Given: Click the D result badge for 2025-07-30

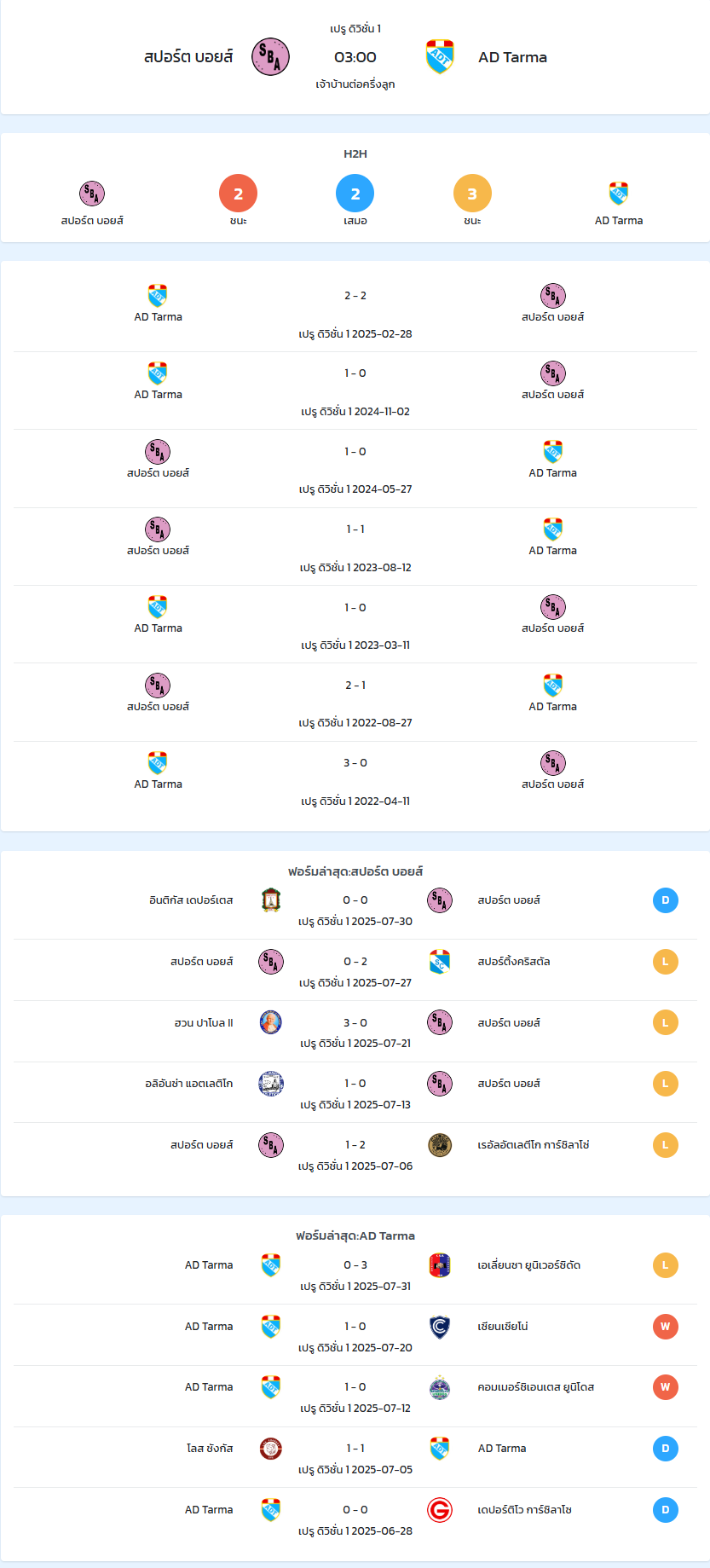Looking at the screenshot, I should pyautogui.click(x=666, y=900).
